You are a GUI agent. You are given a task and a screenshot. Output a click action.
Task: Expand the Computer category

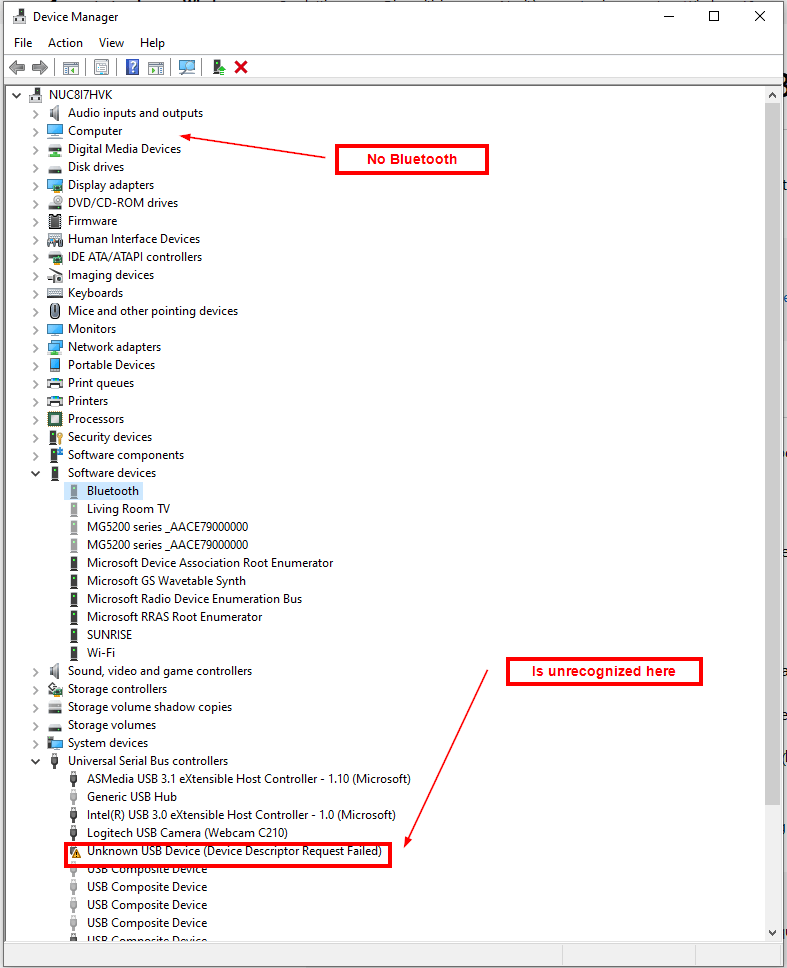35,131
